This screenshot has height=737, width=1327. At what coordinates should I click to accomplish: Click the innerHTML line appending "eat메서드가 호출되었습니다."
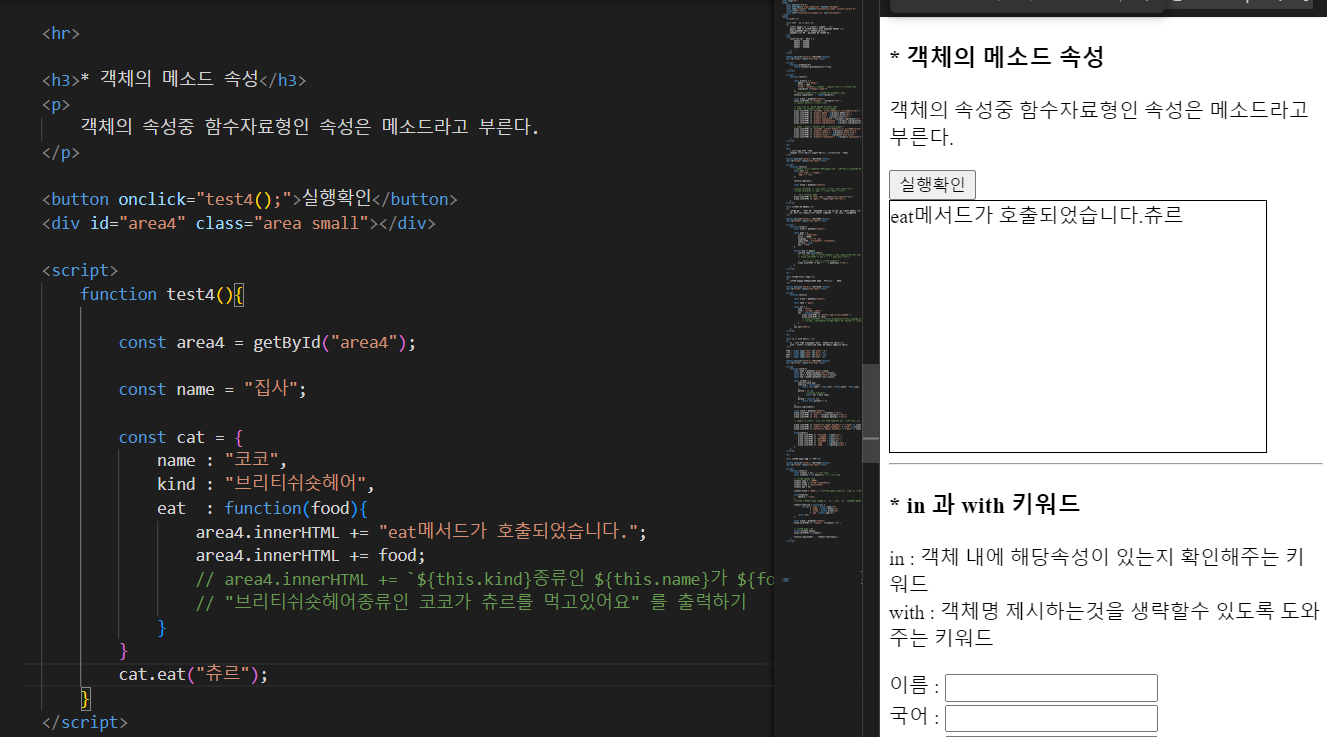pos(421,532)
